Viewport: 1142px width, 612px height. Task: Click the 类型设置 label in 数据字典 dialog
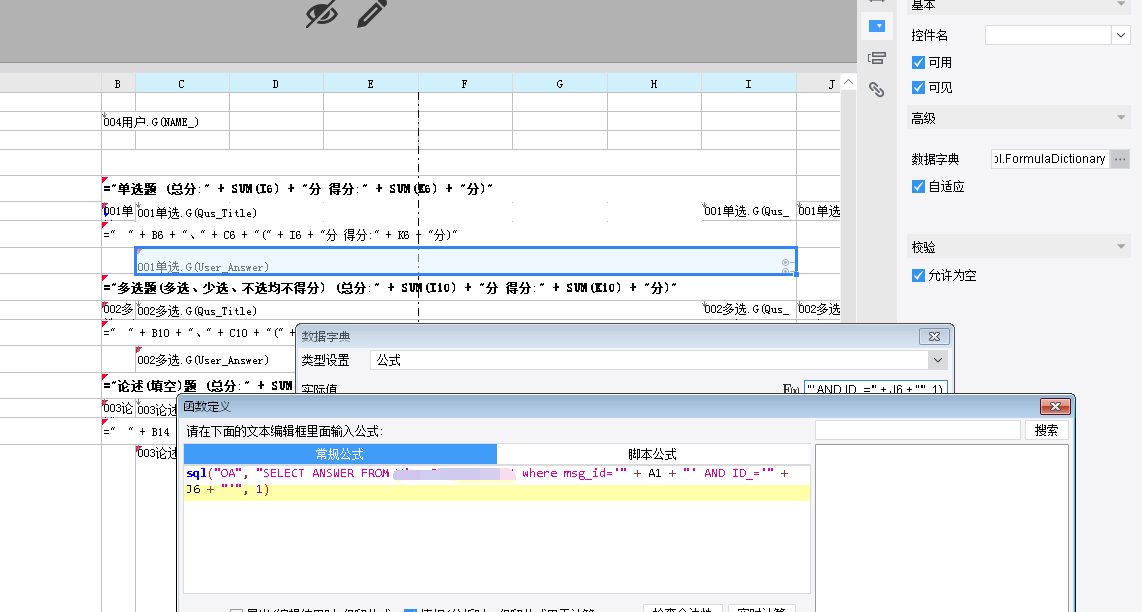326,360
